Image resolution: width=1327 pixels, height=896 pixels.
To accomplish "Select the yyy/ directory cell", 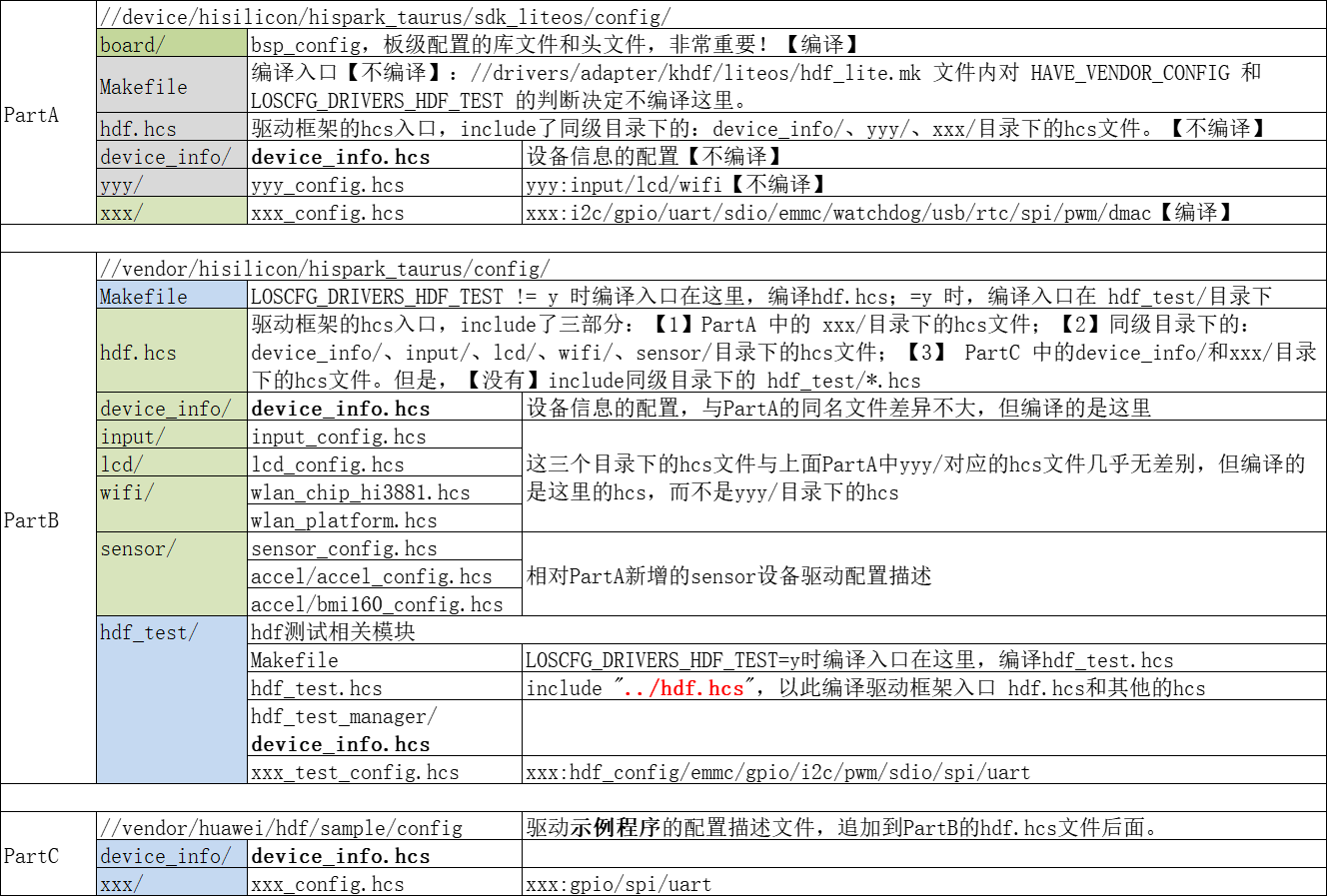I will tap(172, 183).
